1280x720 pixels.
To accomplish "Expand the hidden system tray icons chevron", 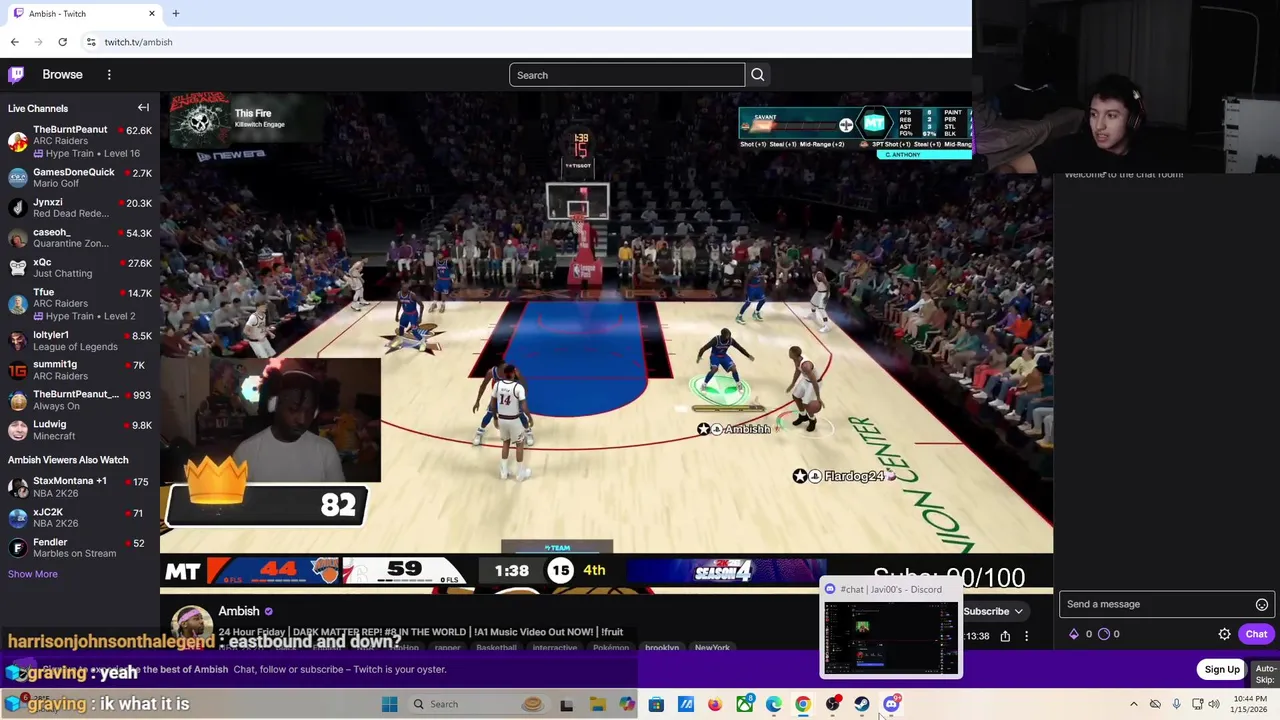I will click(x=1133, y=704).
